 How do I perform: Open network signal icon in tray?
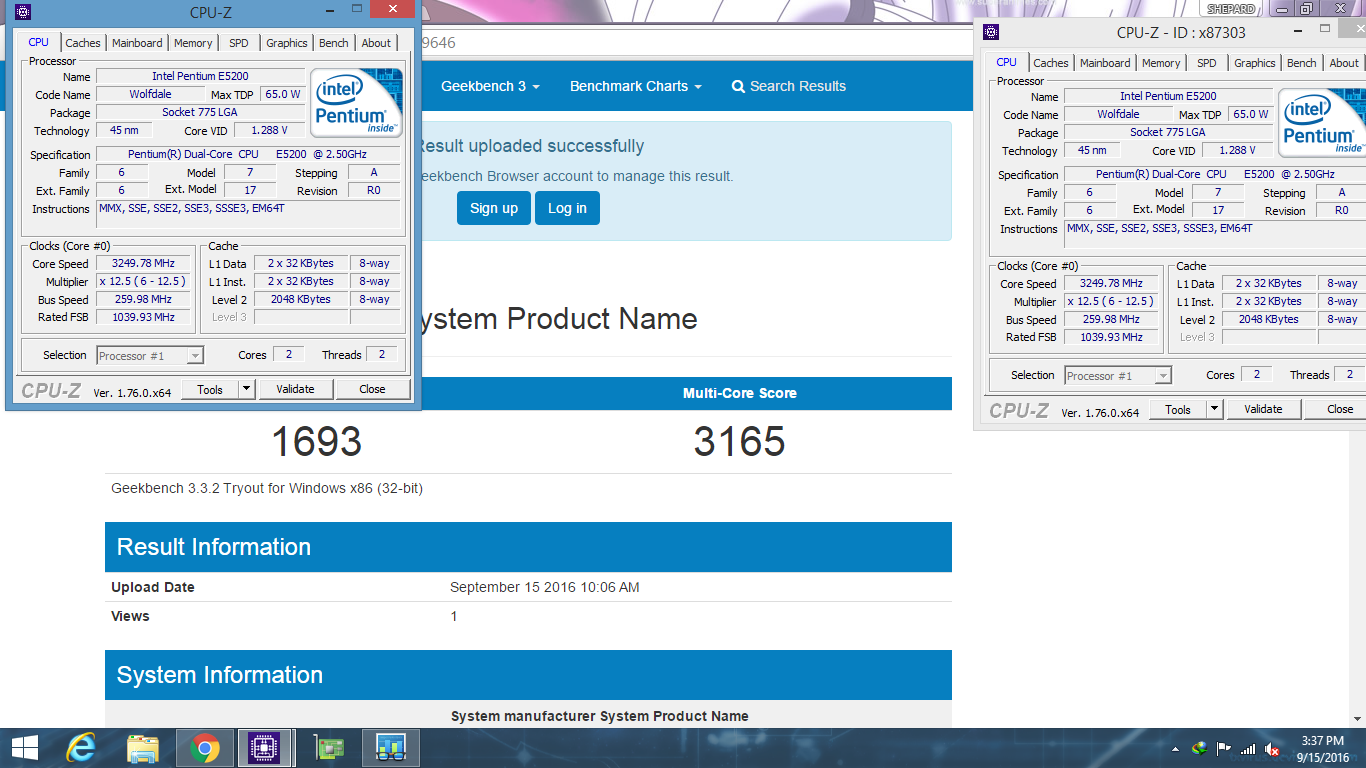[x=1248, y=748]
